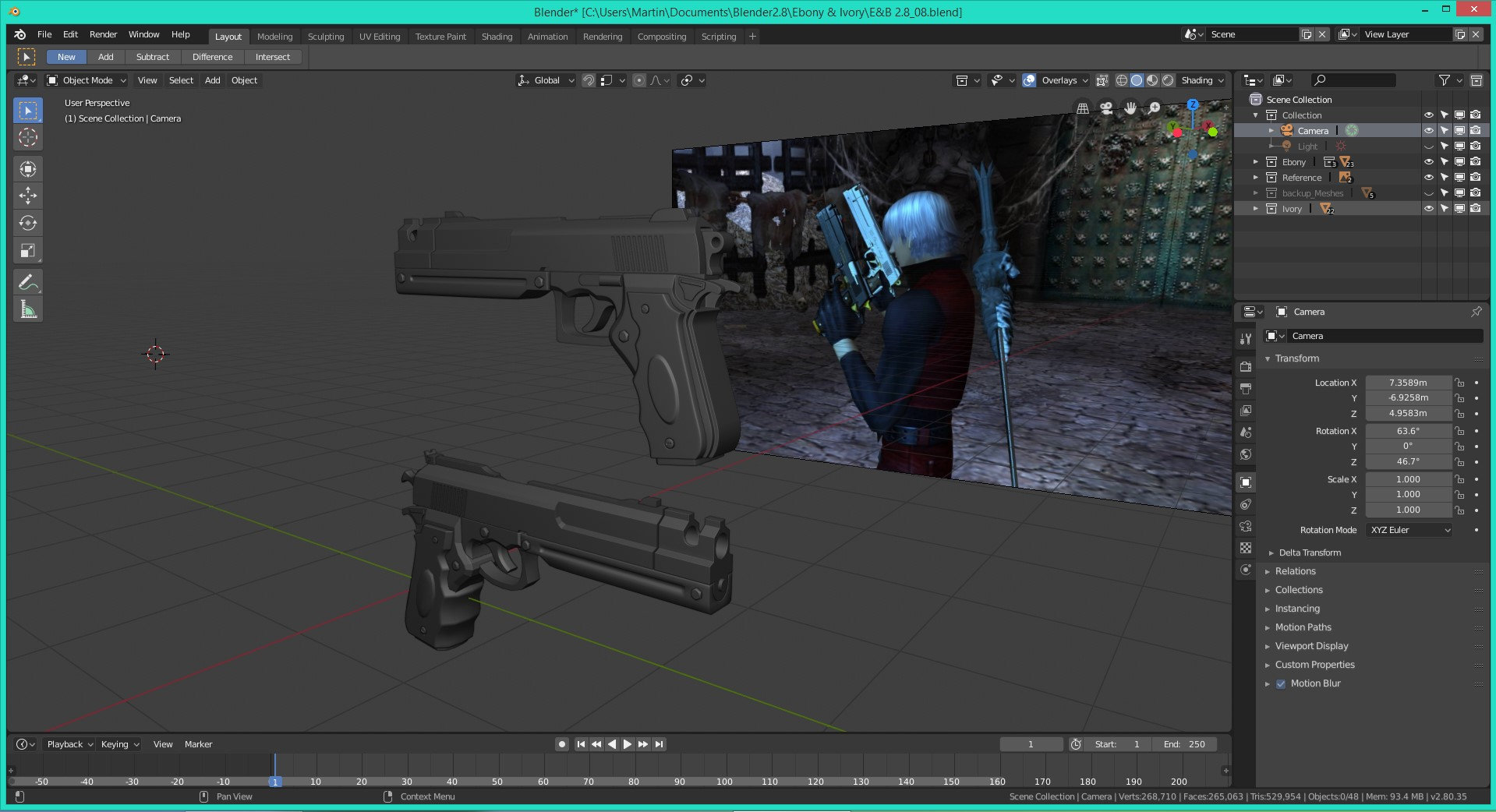This screenshot has width=1496, height=812.
Task: Open the viewport Select menu
Action: [181, 80]
